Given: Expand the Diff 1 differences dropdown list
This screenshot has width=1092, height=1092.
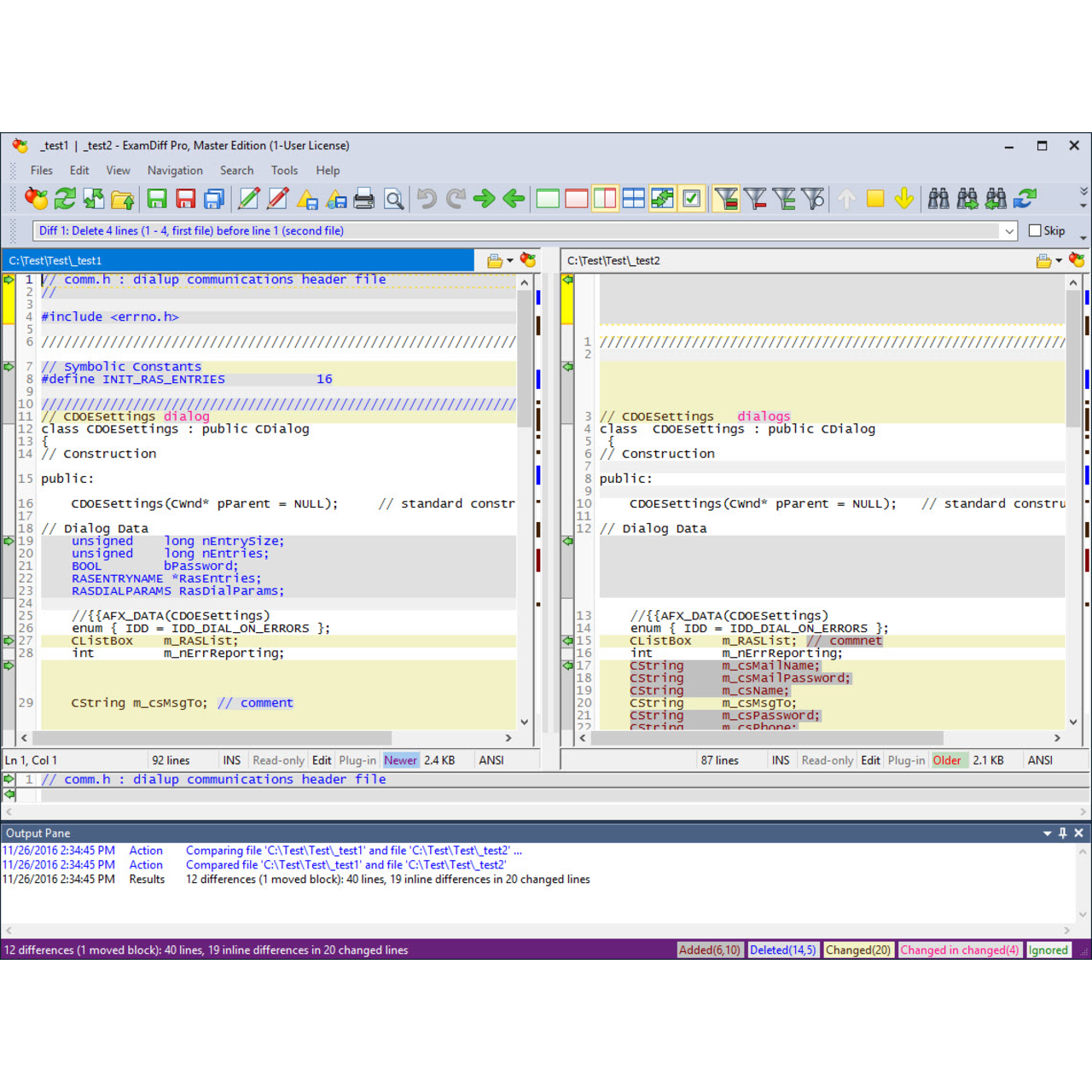Looking at the screenshot, I should point(1009,230).
